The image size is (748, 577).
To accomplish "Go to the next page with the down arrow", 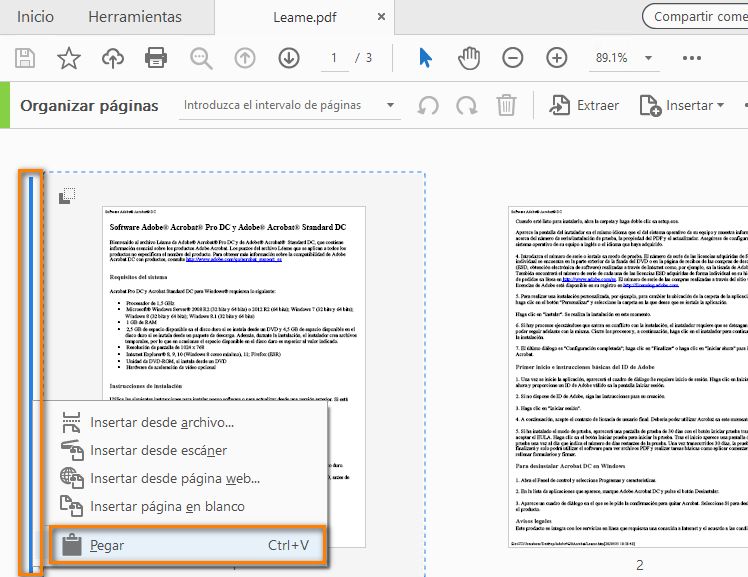I will click(289, 58).
